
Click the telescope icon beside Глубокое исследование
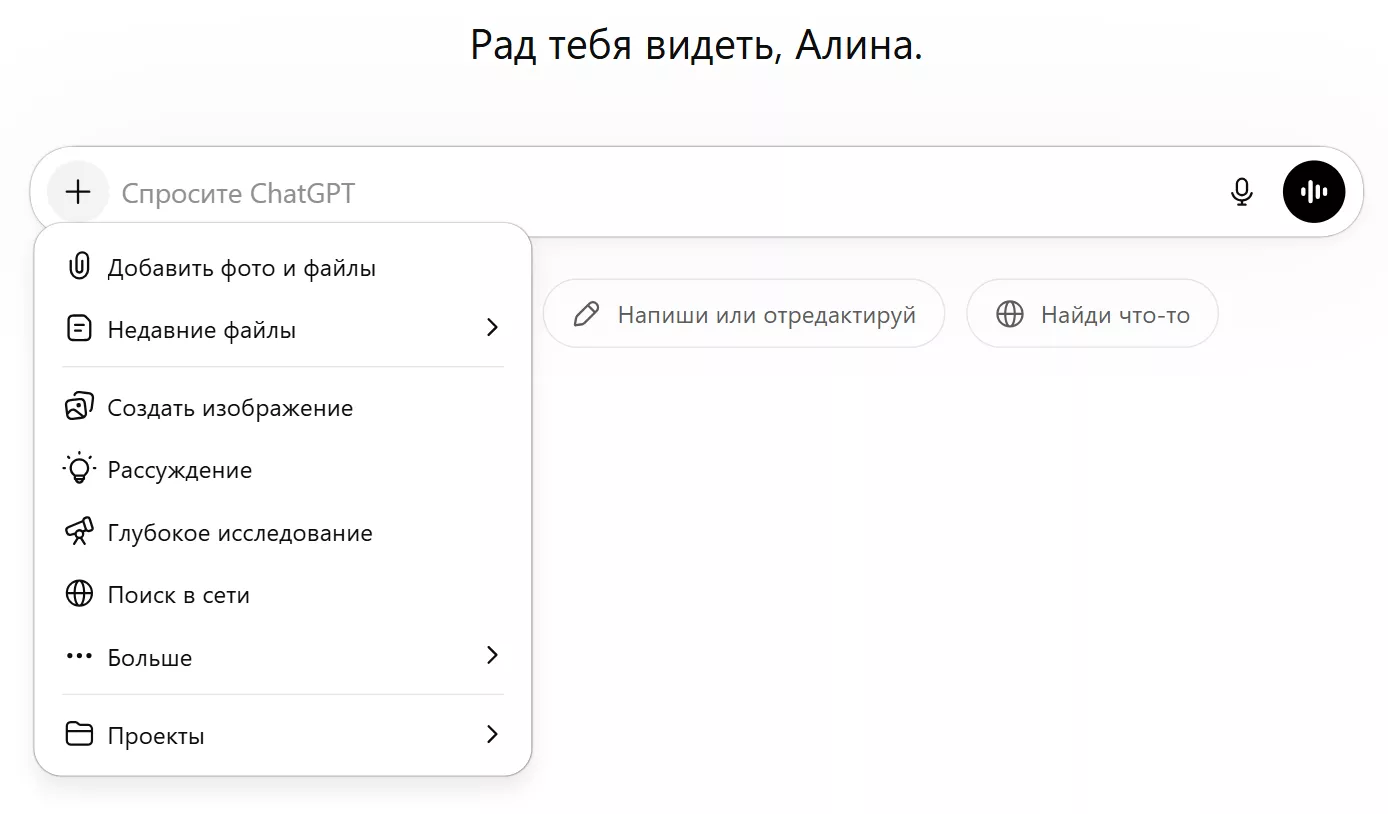(x=79, y=532)
